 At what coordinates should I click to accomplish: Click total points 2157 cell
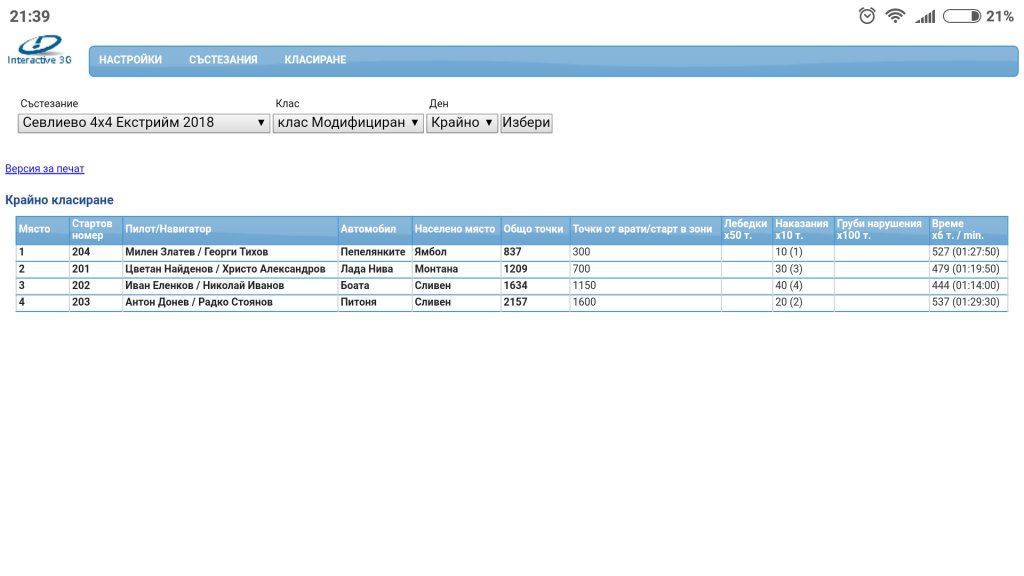coord(535,302)
